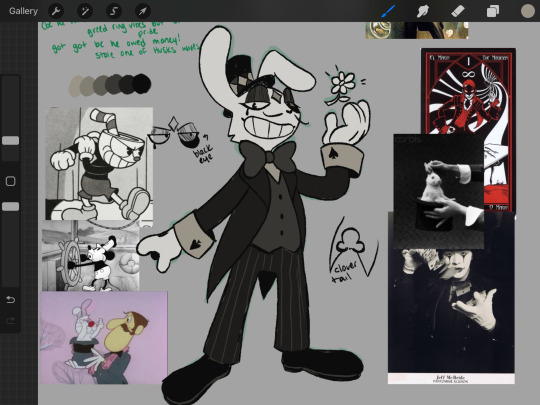Tap the square modify button on sidebar
The image size is (540, 405).
(11, 181)
